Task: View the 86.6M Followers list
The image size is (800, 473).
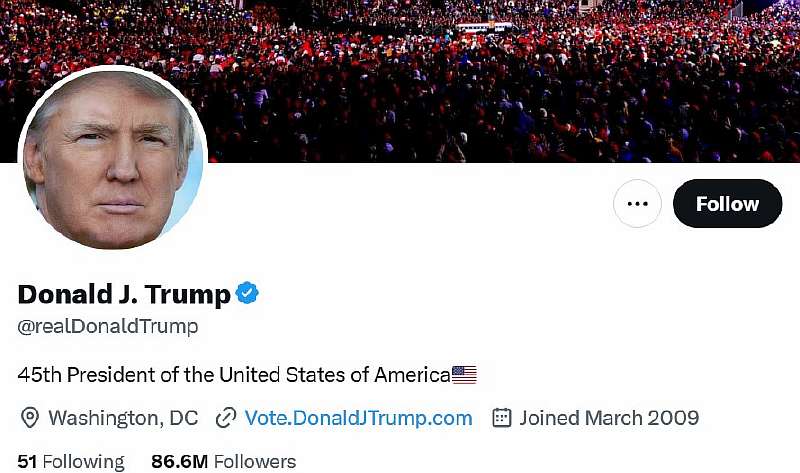Action: pos(223,461)
